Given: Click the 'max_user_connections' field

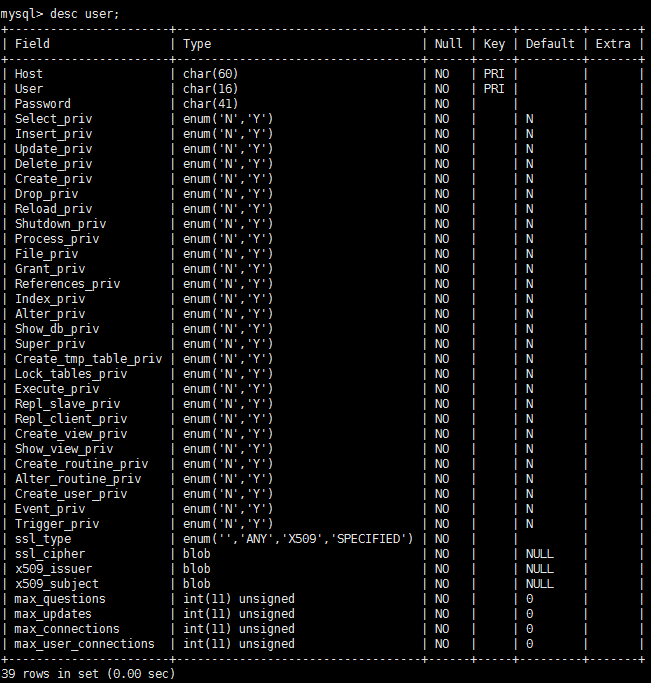Looking at the screenshot, I should click(84, 644).
